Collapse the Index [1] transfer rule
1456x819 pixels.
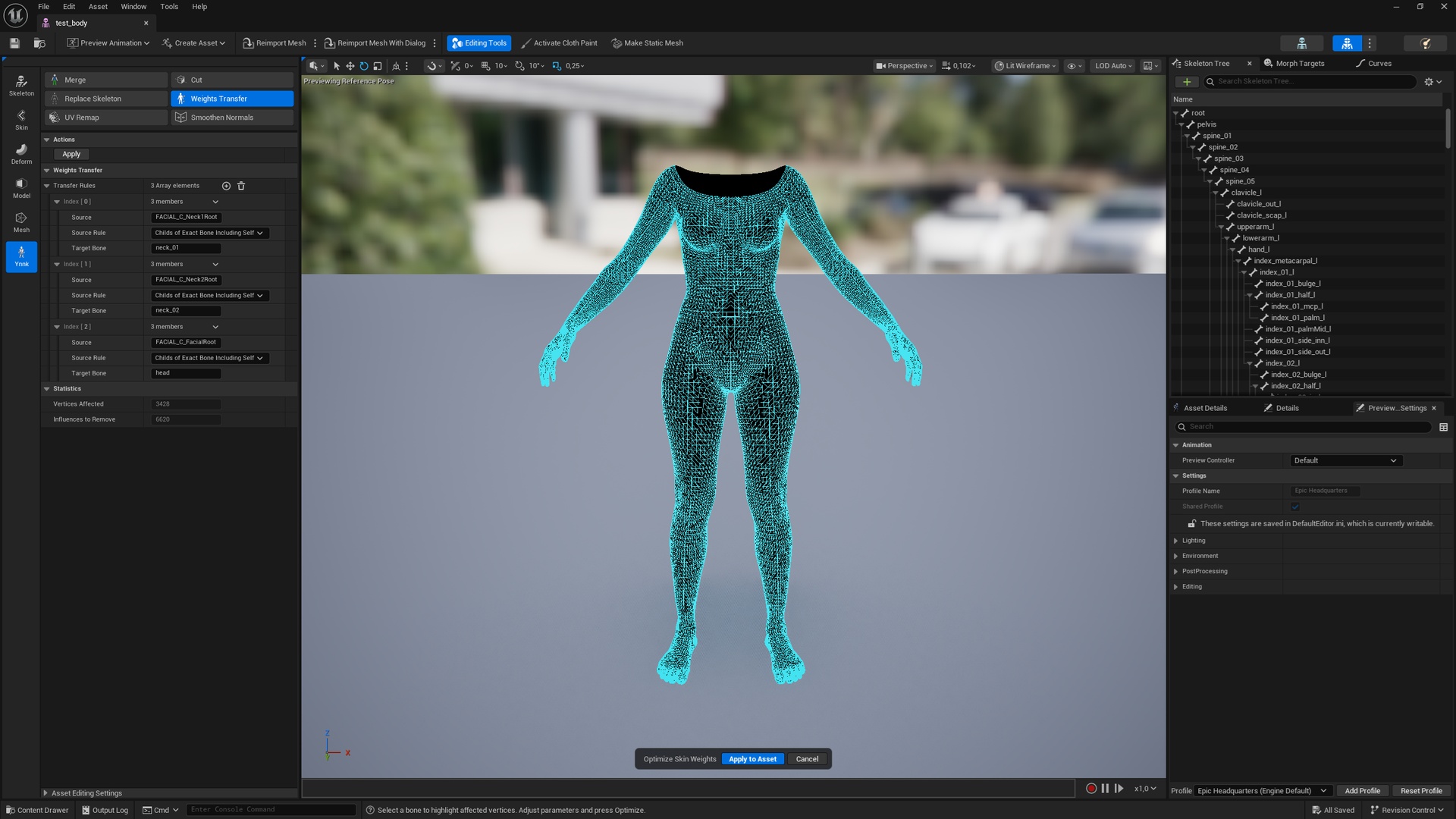coord(57,264)
